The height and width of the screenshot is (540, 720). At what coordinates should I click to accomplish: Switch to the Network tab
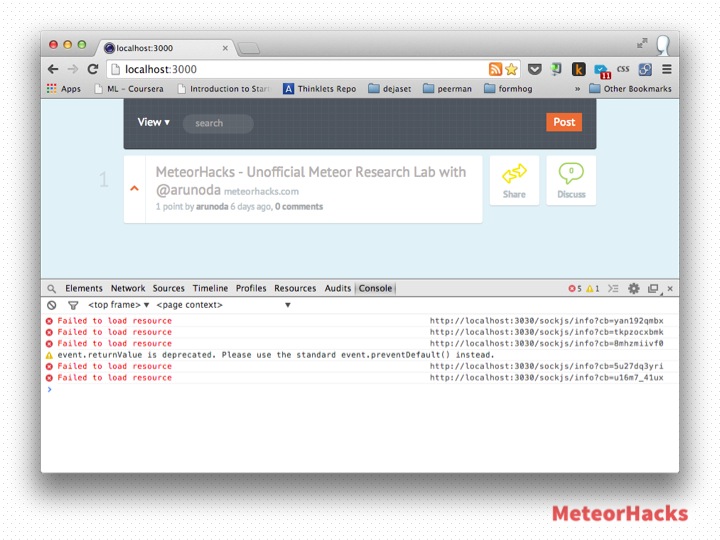click(x=128, y=288)
